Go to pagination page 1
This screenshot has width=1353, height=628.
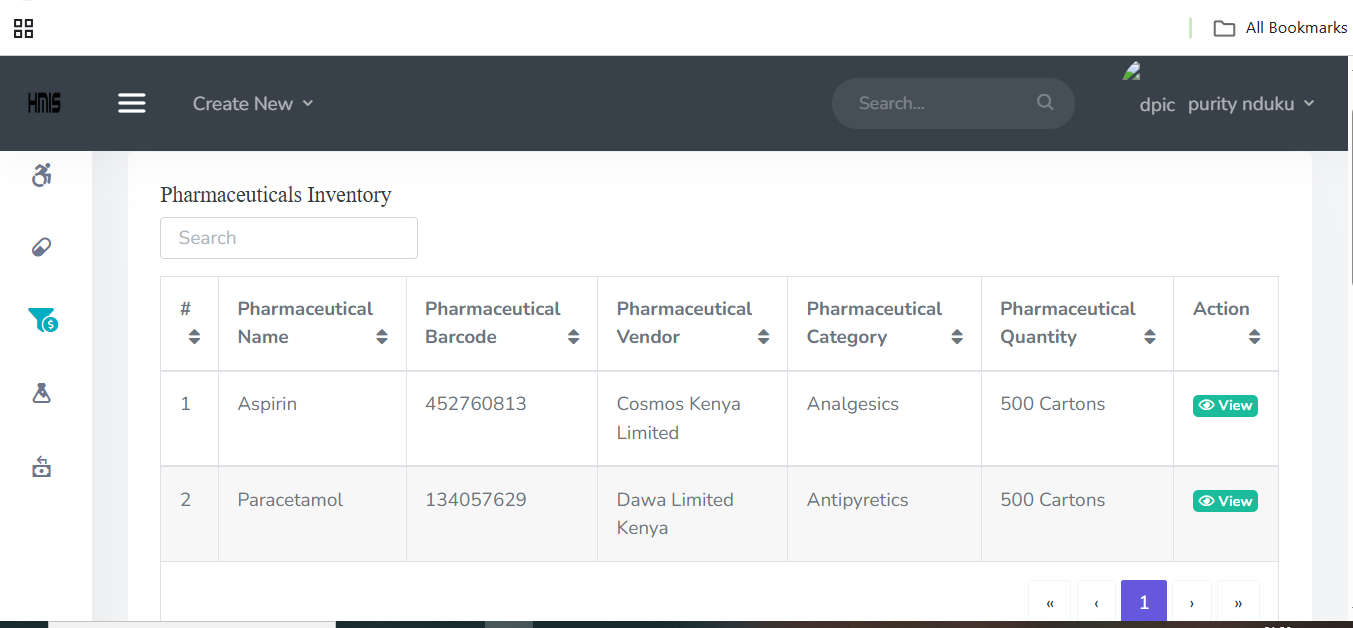click(x=1144, y=602)
